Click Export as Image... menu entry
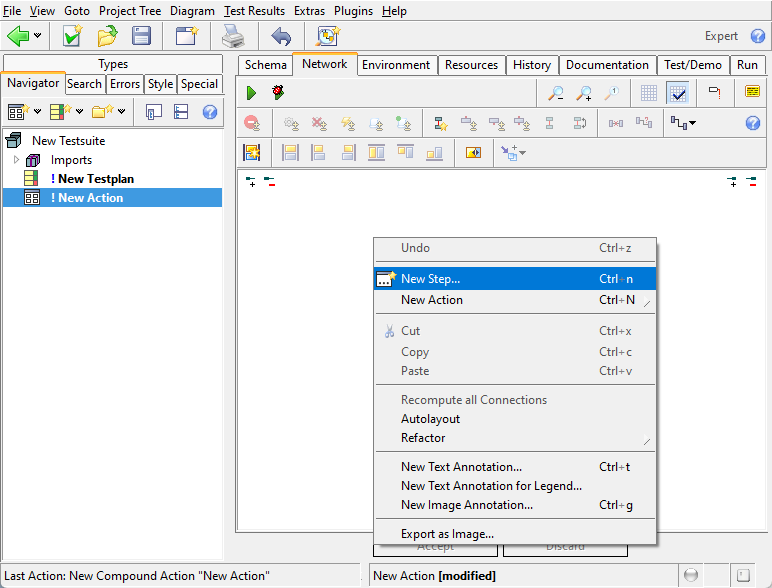The width and height of the screenshot is (772, 588). (447, 534)
